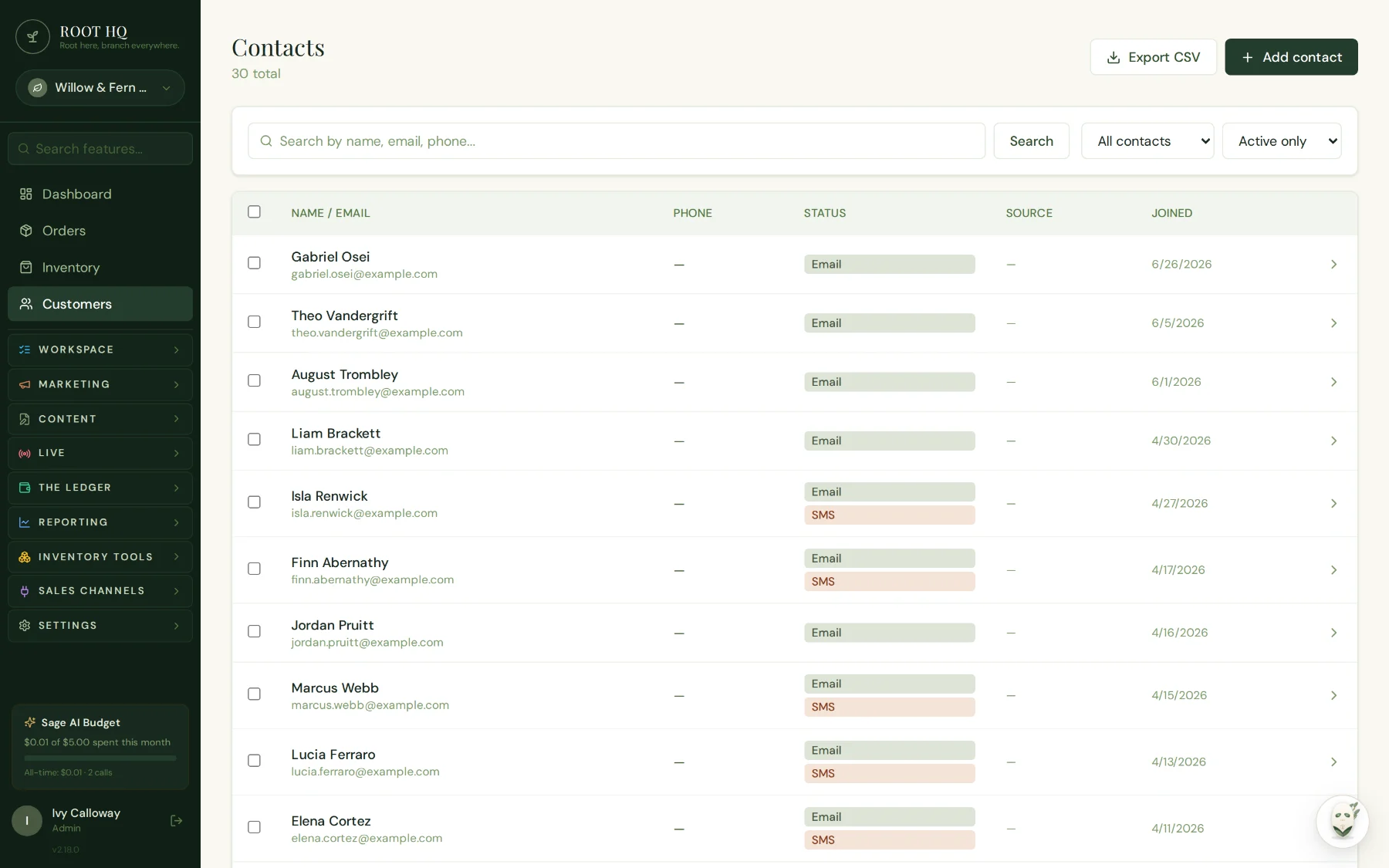Click the Reporting chart icon
This screenshot has height=868, width=1389.
pos(25,522)
